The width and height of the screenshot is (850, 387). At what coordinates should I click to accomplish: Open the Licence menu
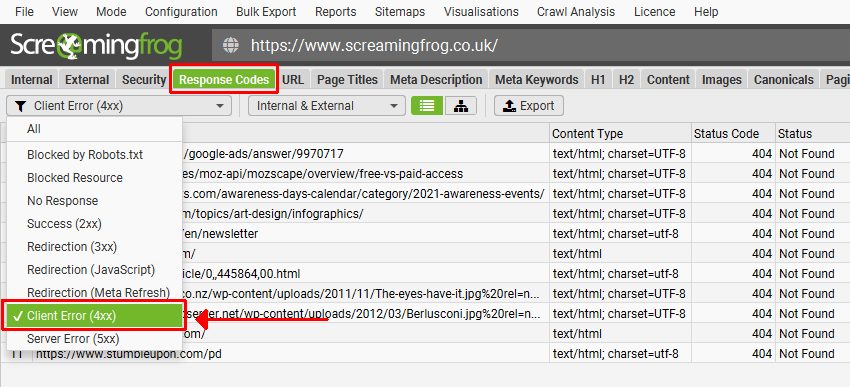click(x=655, y=11)
